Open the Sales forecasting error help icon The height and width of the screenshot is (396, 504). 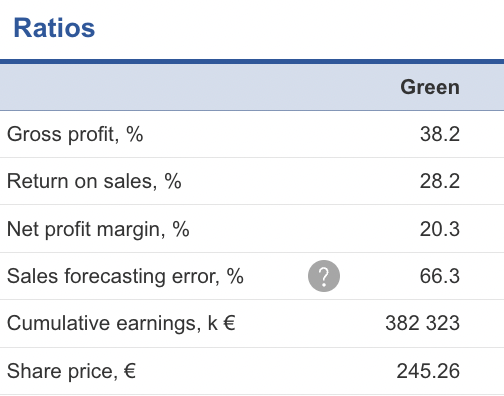click(324, 276)
